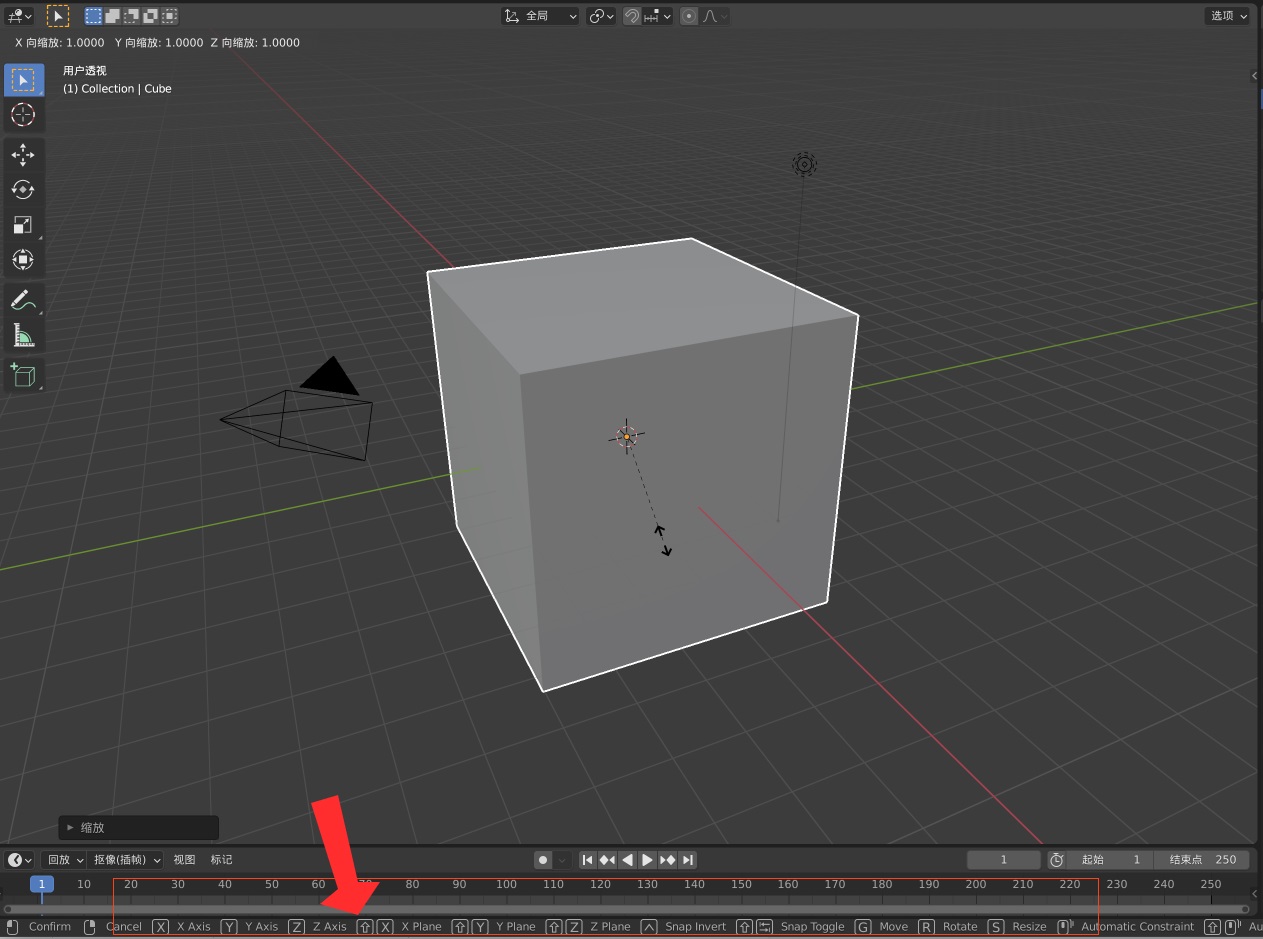The width and height of the screenshot is (1263, 939).
Task: Pick the Annotate pencil tool
Action: pos(23,300)
